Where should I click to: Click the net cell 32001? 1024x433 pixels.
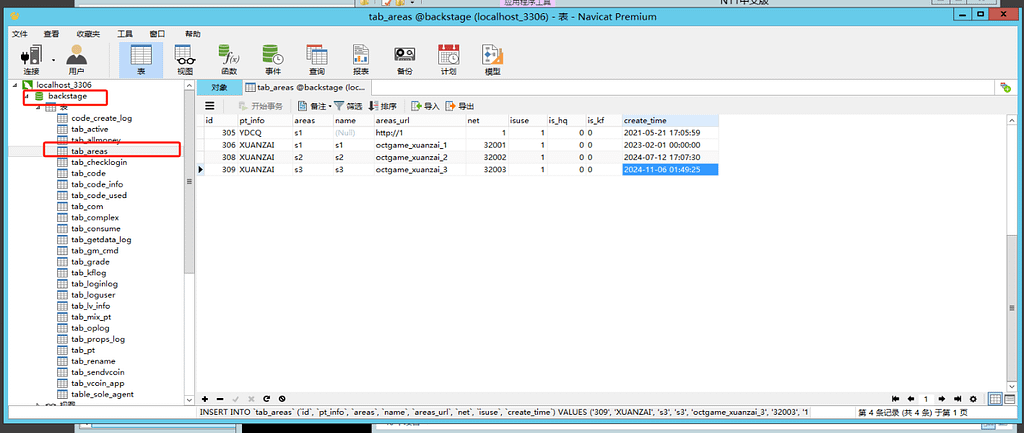pos(486,145)
